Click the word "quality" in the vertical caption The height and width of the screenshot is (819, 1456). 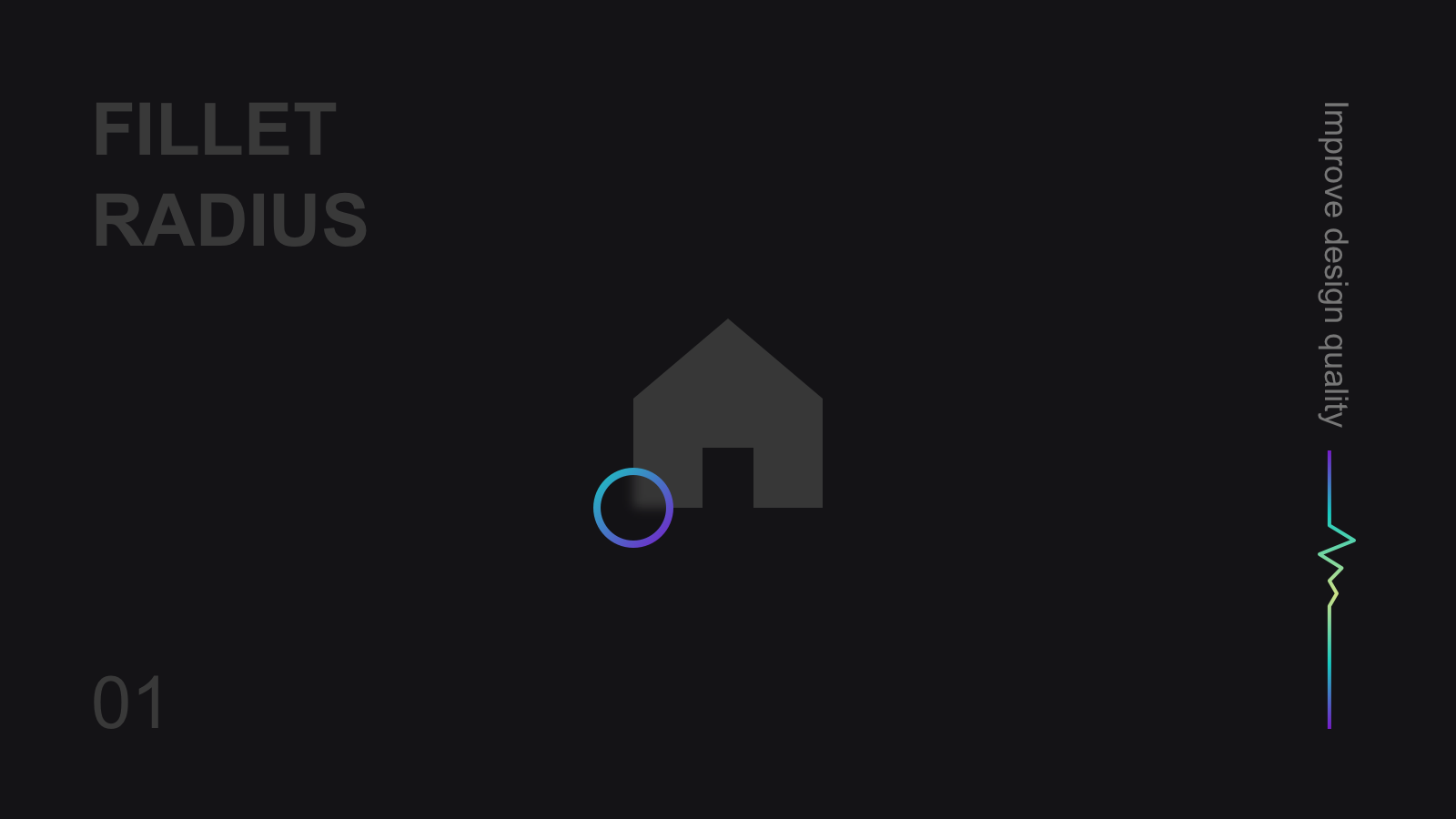click(x=1334, y=380)
